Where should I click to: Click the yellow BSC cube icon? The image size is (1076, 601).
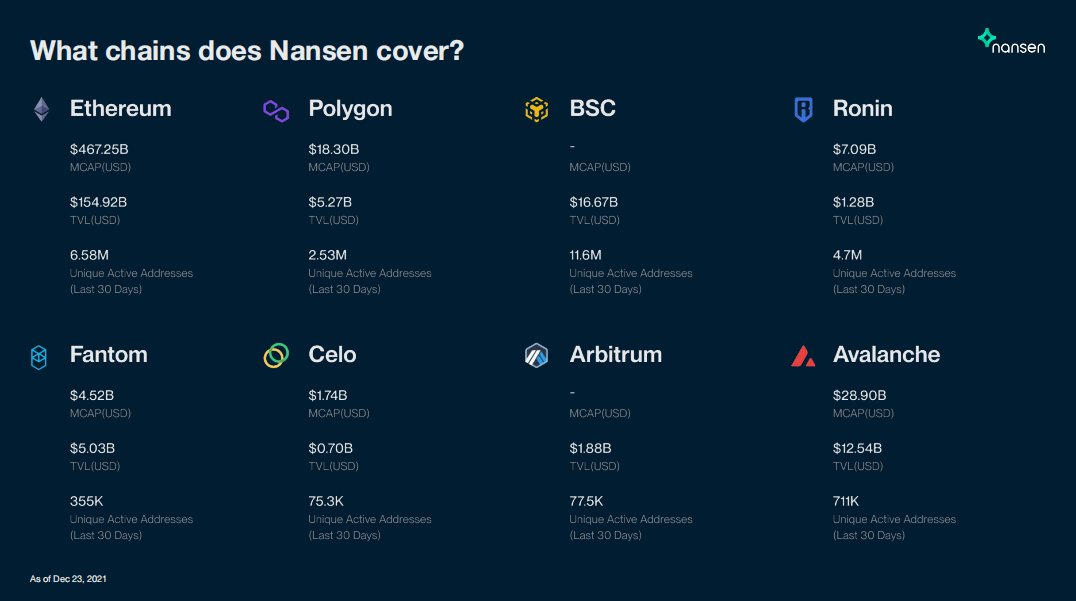[x=537, y=110]
